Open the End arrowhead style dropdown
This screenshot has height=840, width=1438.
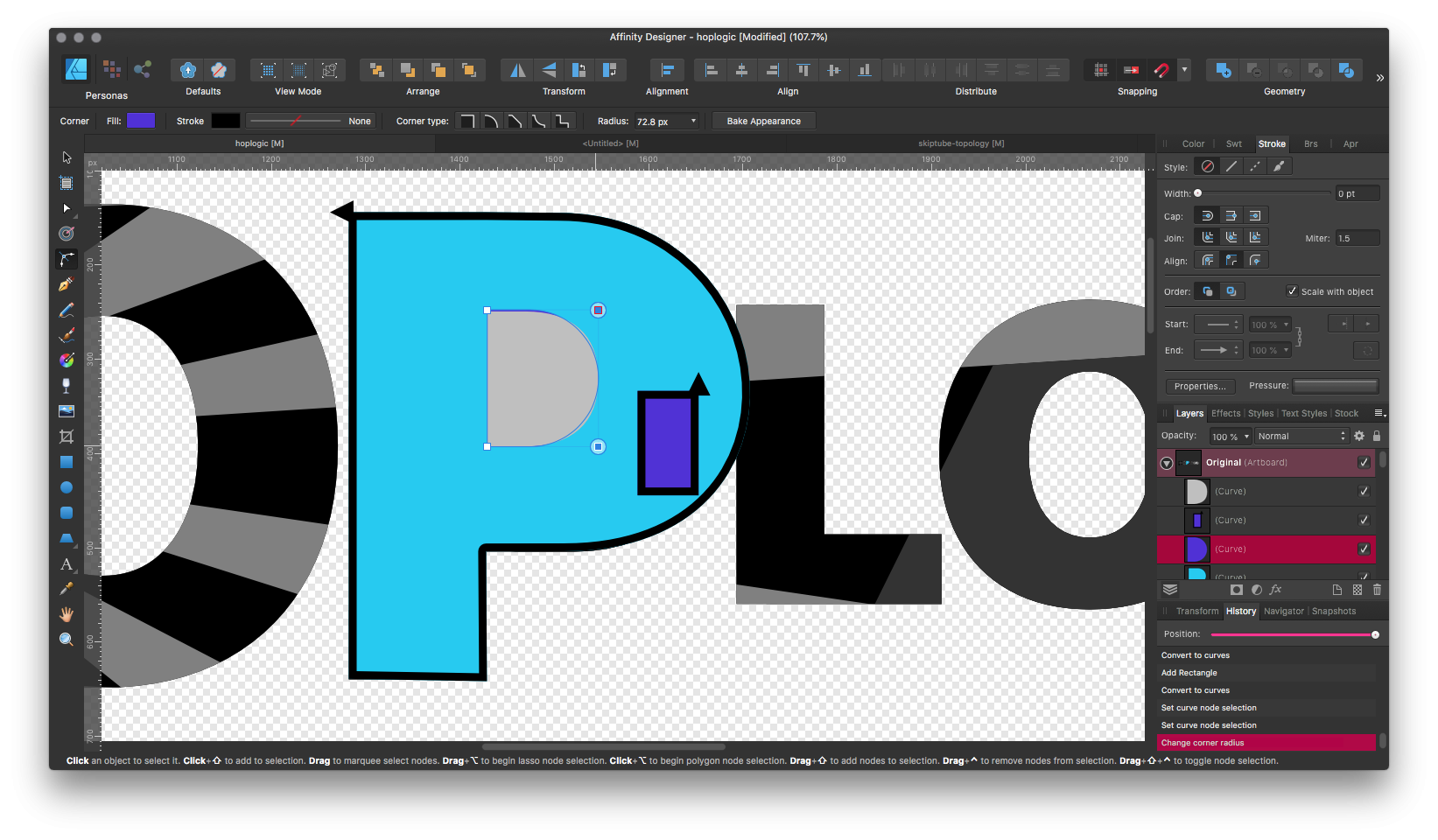tap(1218, 350)
